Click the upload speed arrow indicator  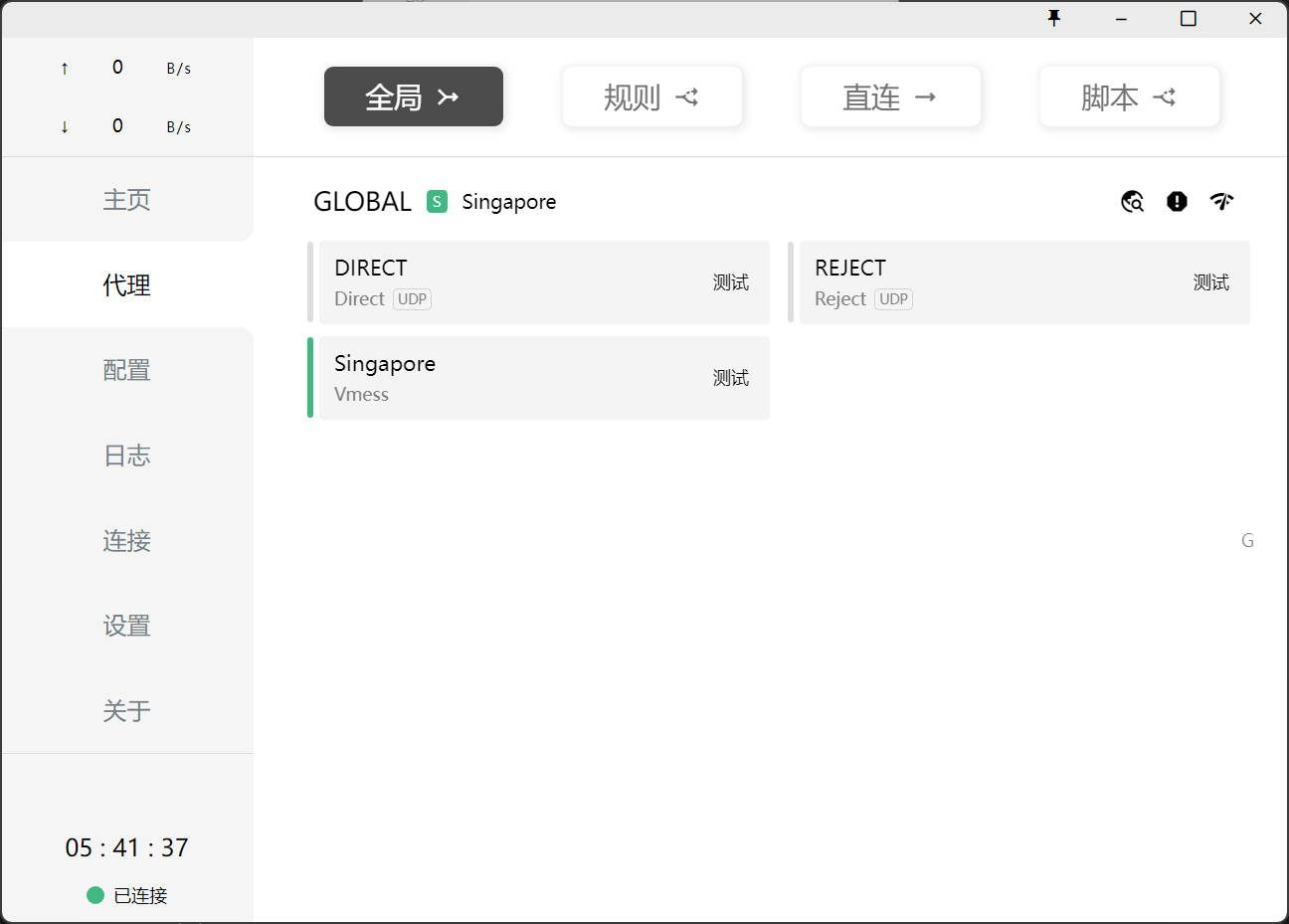click(x=65, y=69)
